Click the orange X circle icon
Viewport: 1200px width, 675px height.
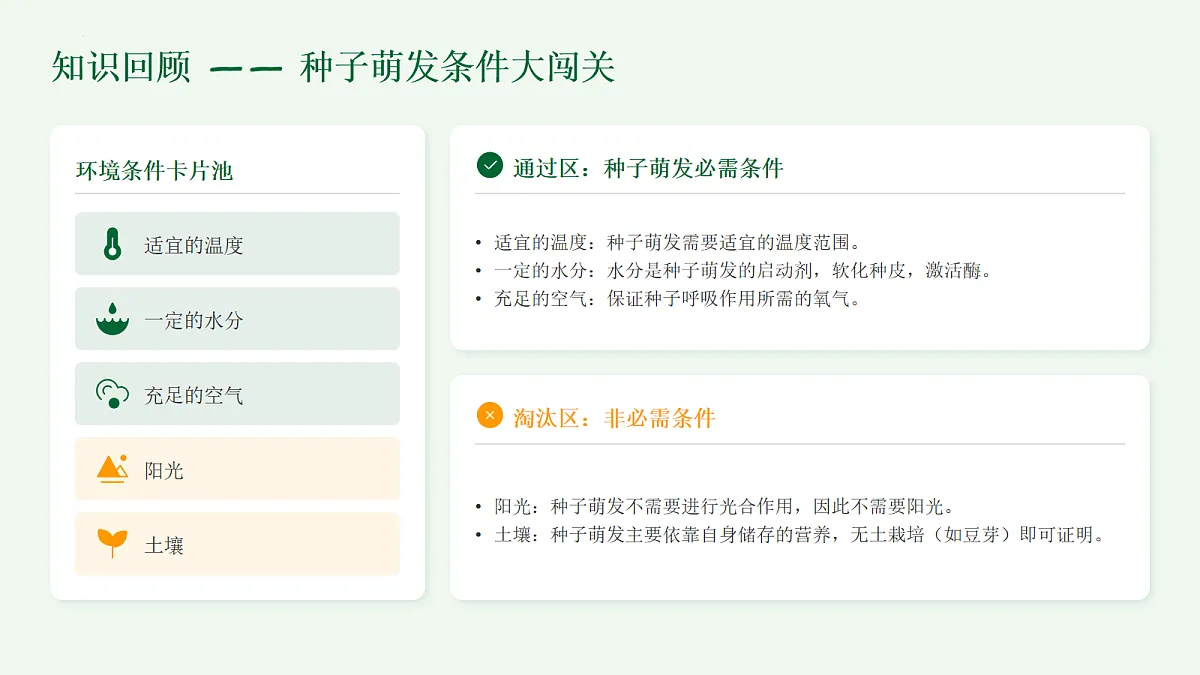(x=489, y=415)
